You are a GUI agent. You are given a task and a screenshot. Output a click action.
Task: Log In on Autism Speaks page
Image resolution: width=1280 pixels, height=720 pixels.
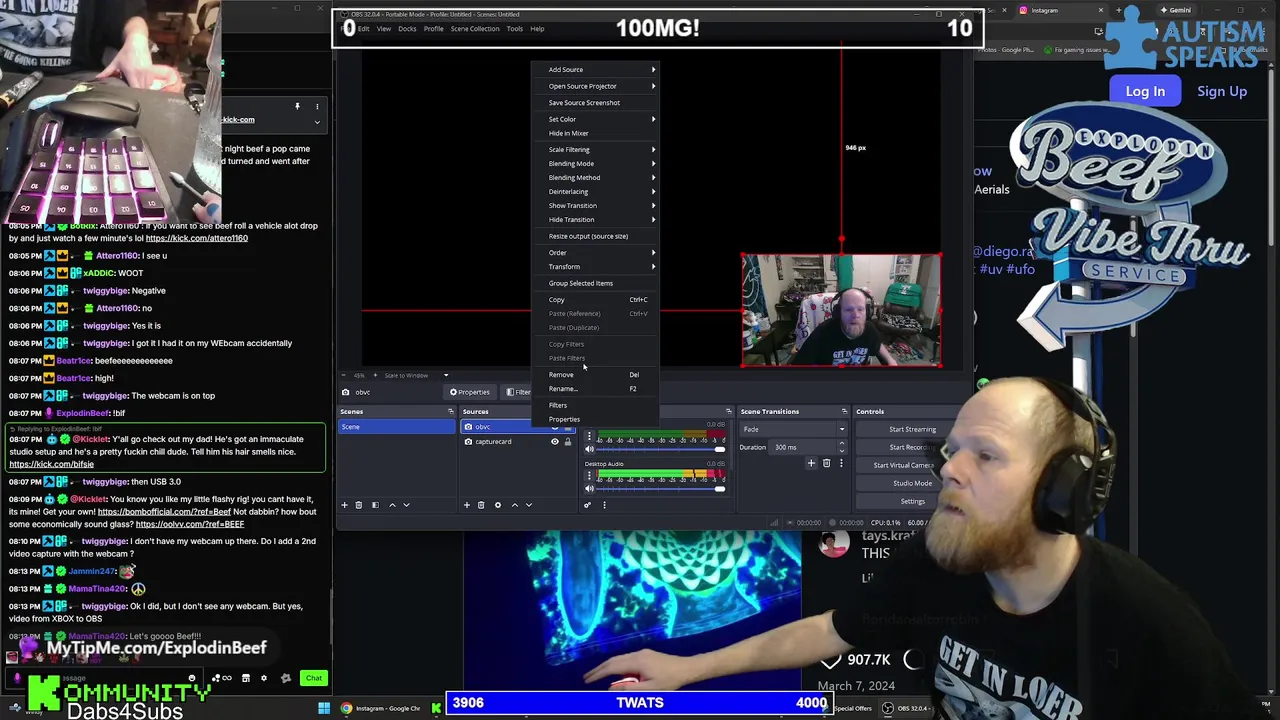[1145, 91]
